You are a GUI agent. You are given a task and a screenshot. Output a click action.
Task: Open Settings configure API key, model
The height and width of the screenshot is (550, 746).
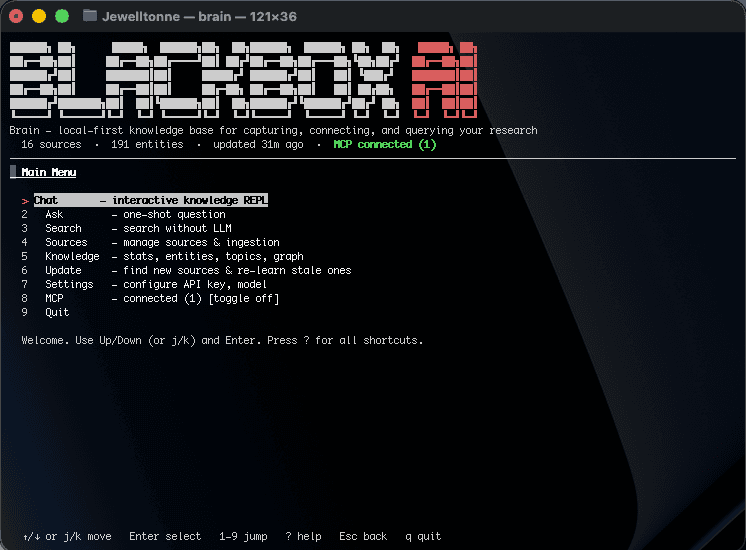(144, 285)
